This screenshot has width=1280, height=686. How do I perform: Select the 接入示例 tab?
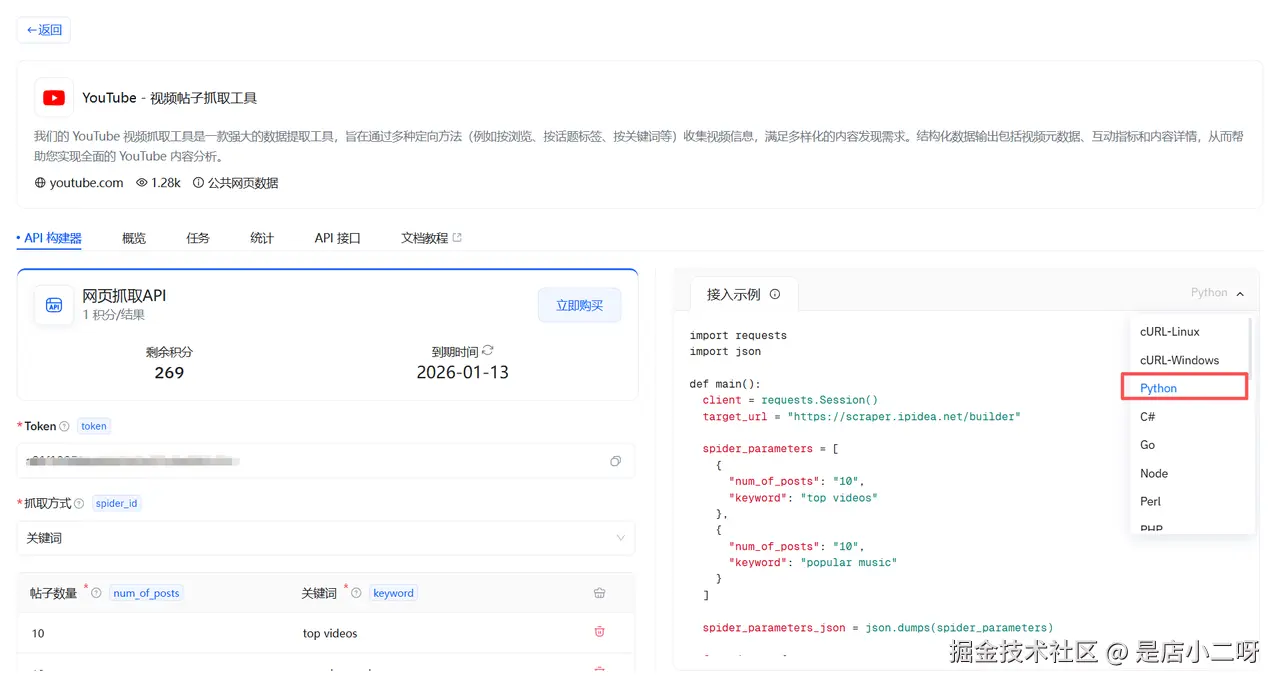click(744, 294)
